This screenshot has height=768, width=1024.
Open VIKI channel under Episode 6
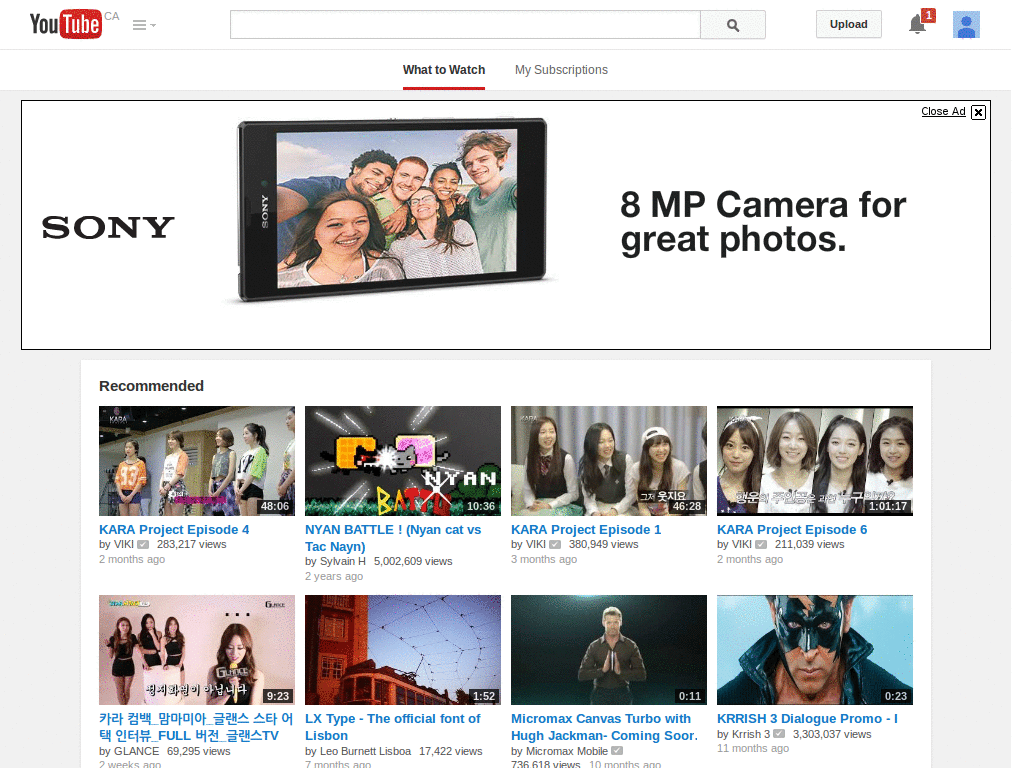coord(742,544)
